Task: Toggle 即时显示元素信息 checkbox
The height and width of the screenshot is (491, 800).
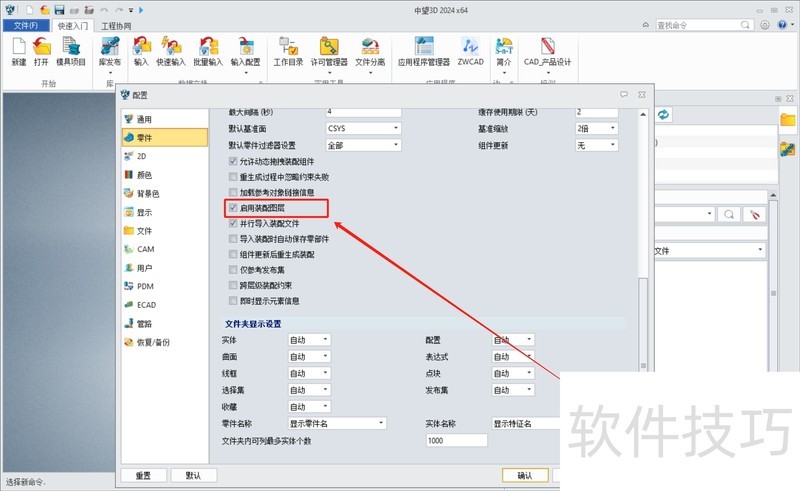Action: point(233,301)
